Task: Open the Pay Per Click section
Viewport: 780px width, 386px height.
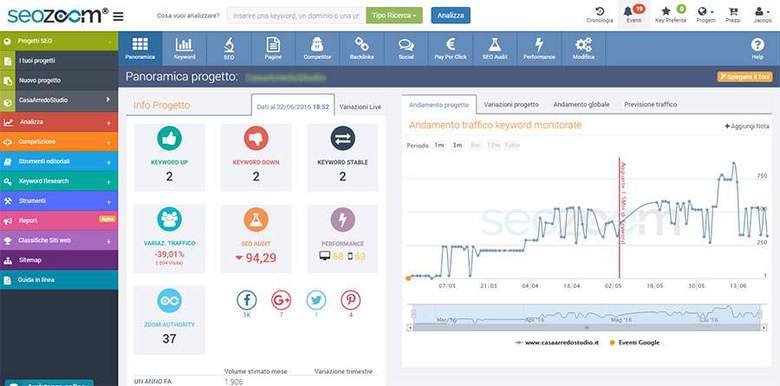Action: pos(450,48)
